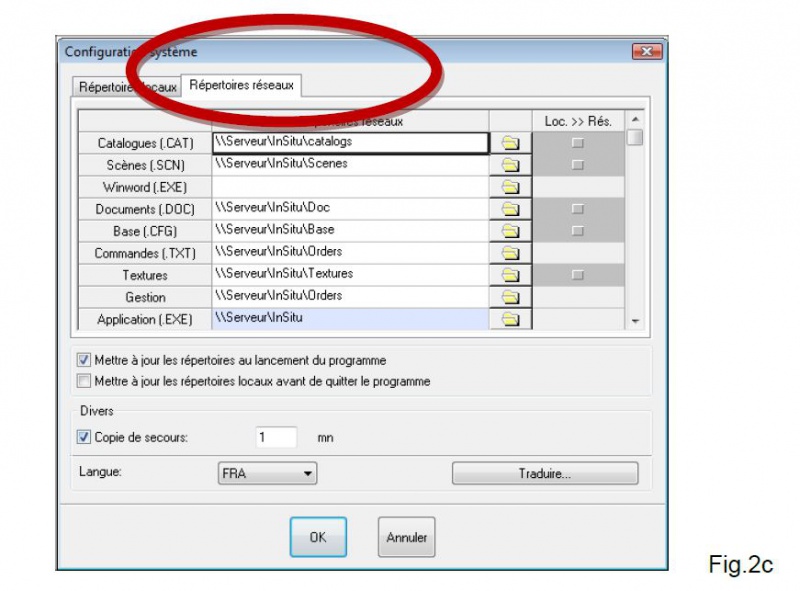
Task: Open folder browser for Winword (.EXE)
Action: click(510, 187)
